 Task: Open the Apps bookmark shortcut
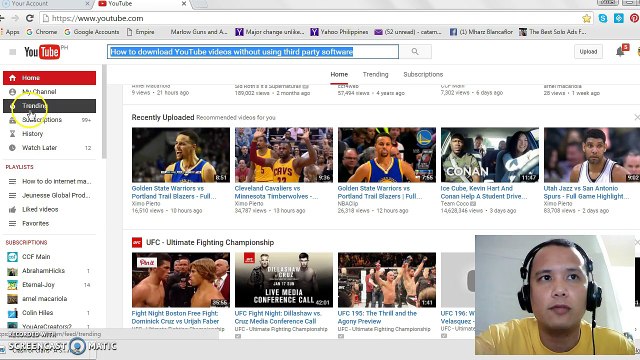tap(10, 32)
